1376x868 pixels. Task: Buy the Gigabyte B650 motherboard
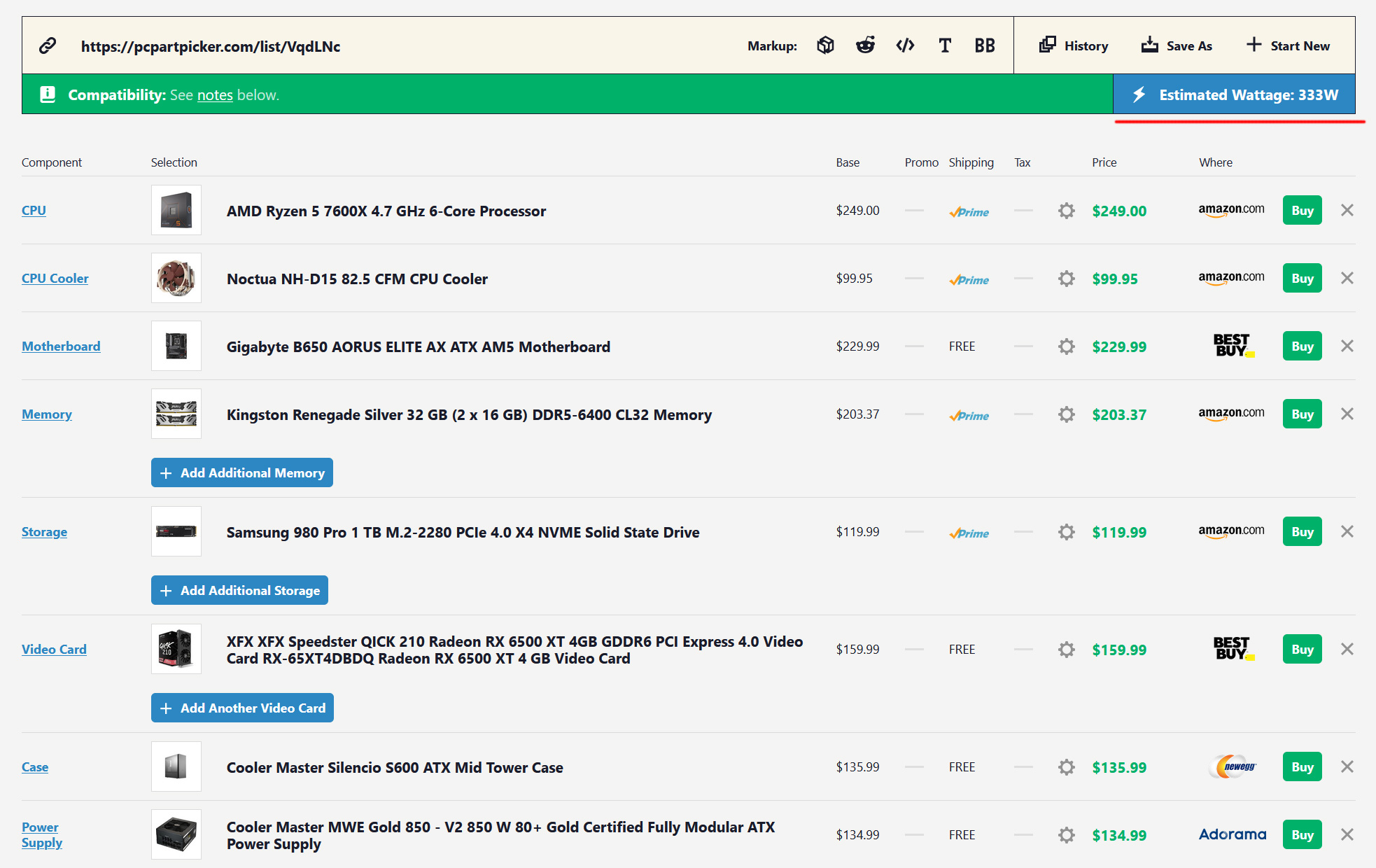[1302, 346]
